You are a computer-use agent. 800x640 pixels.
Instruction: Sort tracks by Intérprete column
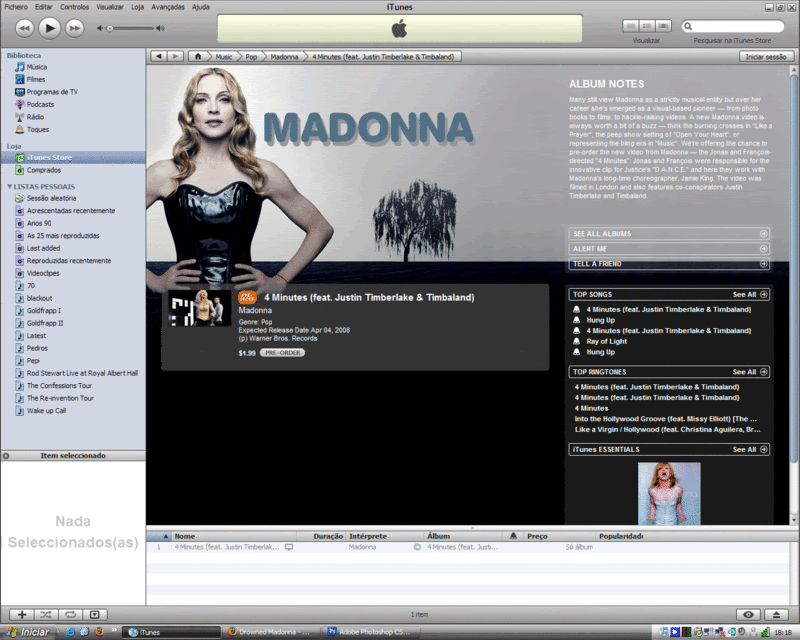coord(385,536)
